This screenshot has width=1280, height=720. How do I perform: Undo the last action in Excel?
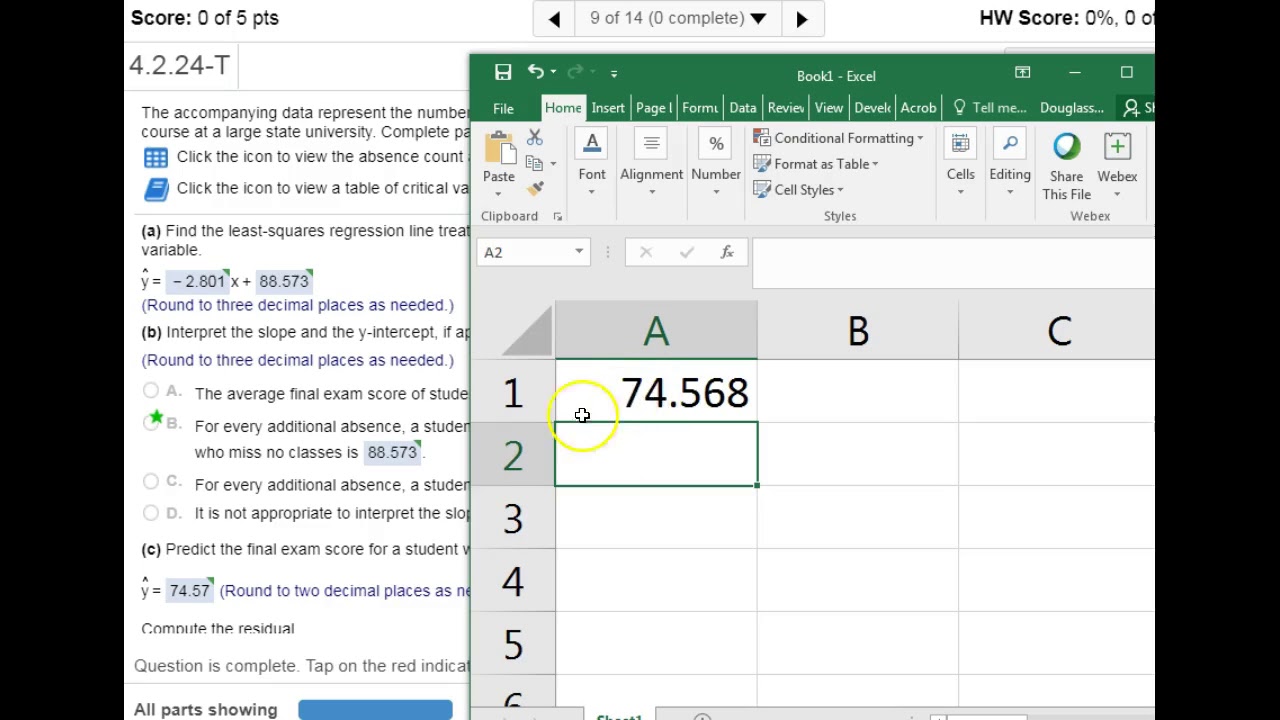(x=536, y=71)
